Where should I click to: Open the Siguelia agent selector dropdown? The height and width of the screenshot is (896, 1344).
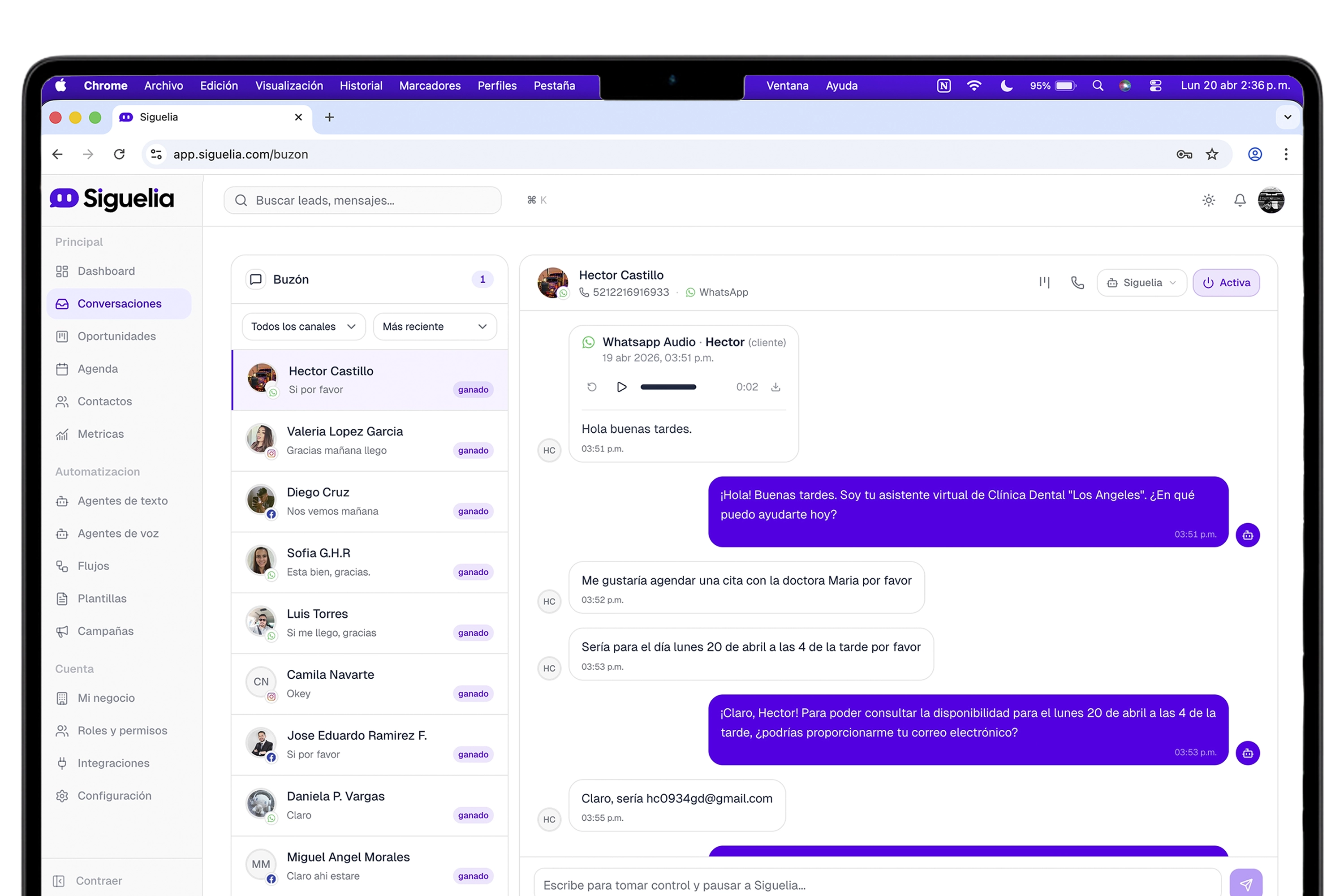[1141, 282]
